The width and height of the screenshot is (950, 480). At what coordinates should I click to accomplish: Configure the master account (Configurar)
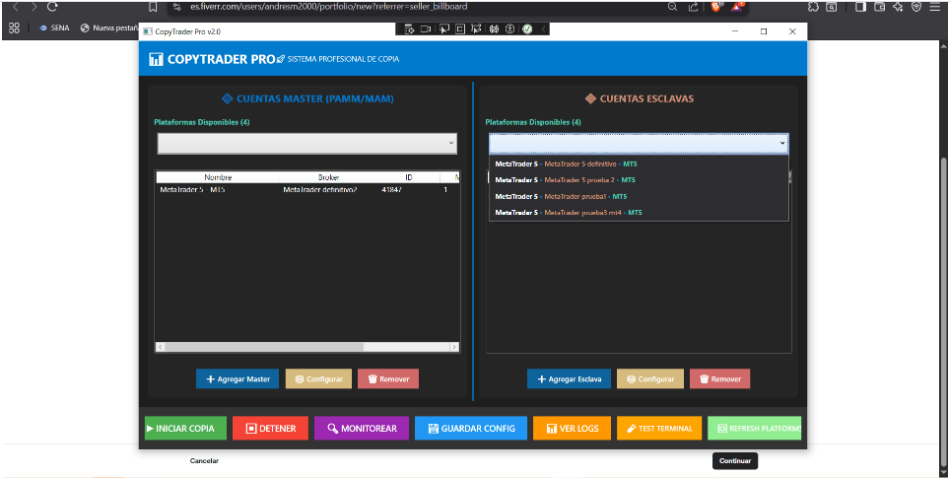pyautogui.click(x=319, y=379)
